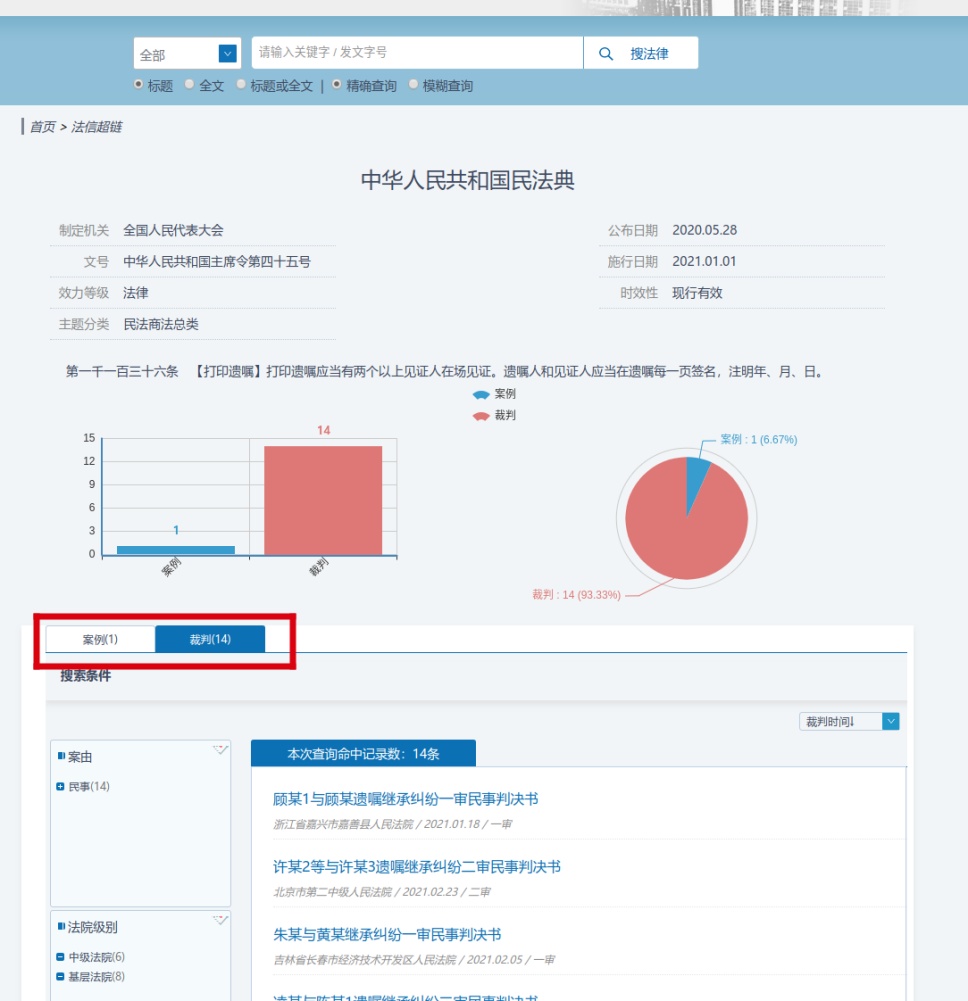Click the icon beside 中级法院(6)
This screenshot has width=968, height=1001.
pyautogui.click(x=61, y=957)
